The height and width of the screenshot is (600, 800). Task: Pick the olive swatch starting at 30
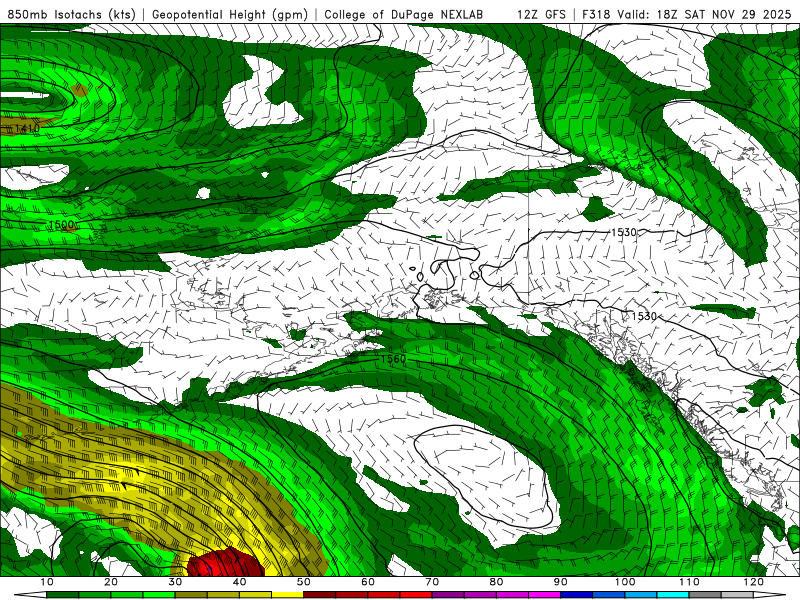[191, 595]
